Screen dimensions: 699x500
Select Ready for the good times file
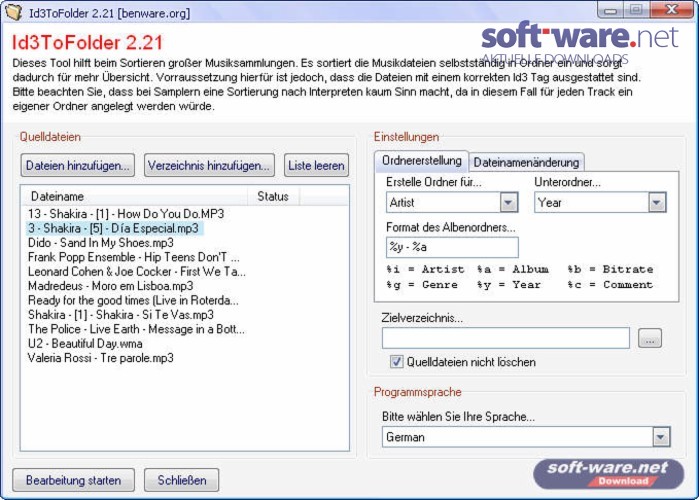point(133,300)
